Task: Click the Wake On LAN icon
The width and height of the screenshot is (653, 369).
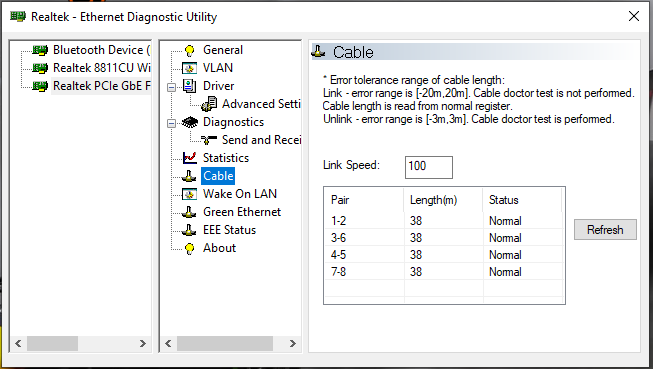Action: [189, 194]
